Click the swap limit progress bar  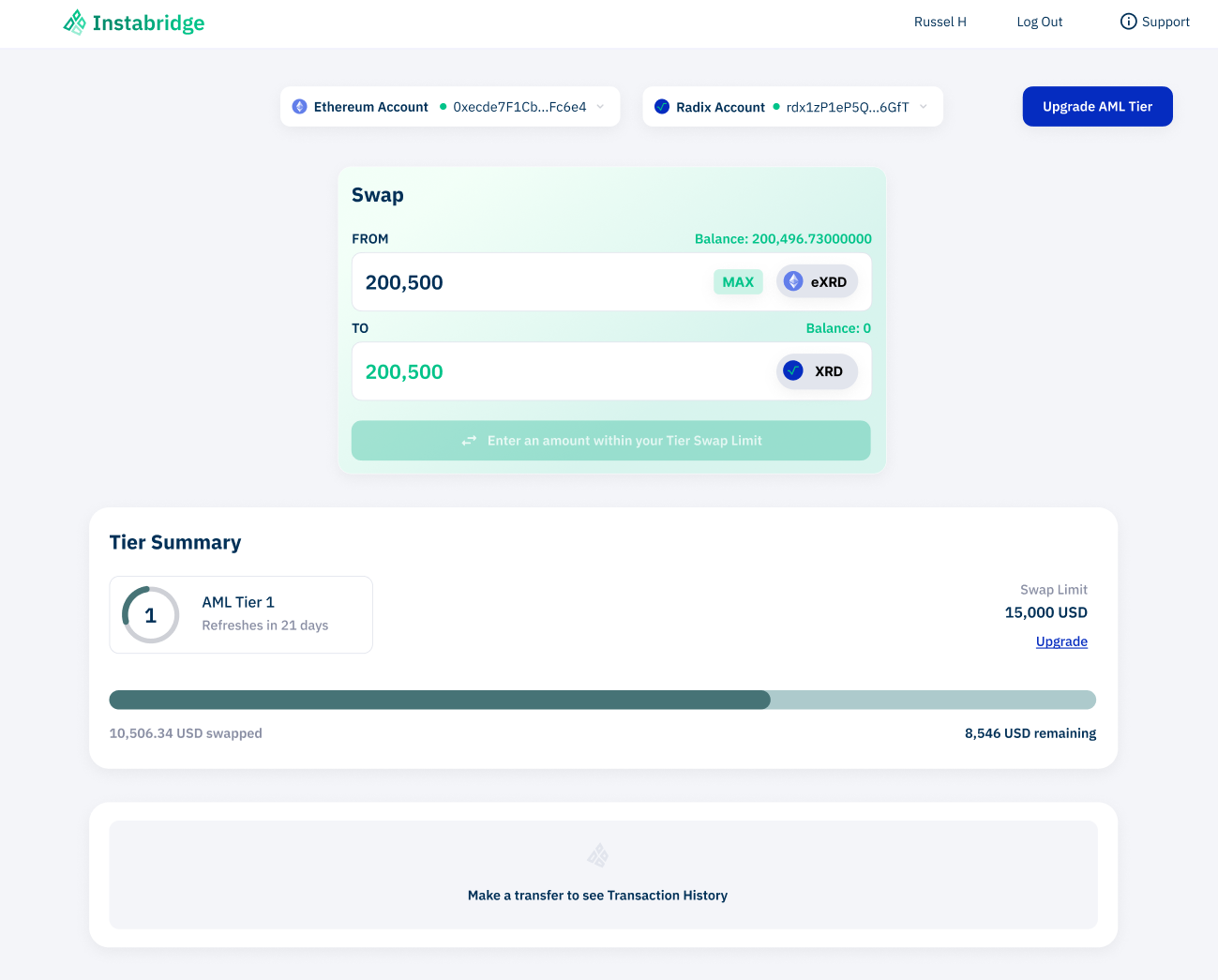coord(603,700)
